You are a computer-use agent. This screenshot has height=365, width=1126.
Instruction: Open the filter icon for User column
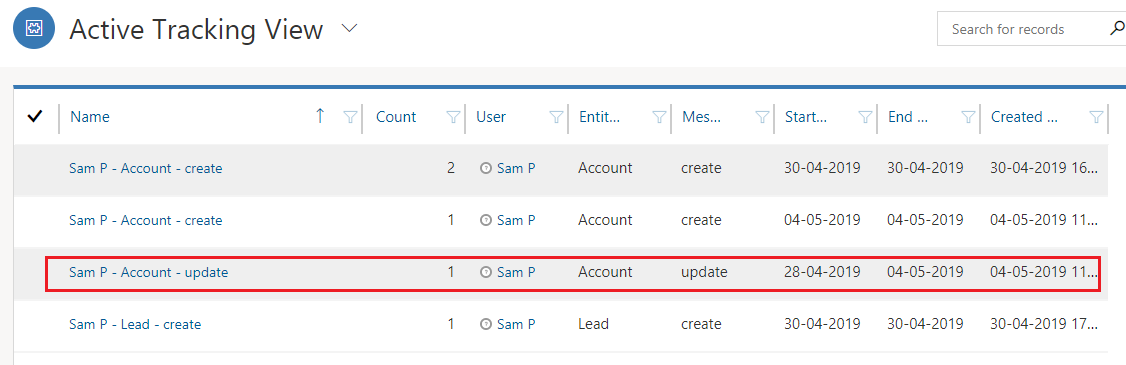[556, 117]
